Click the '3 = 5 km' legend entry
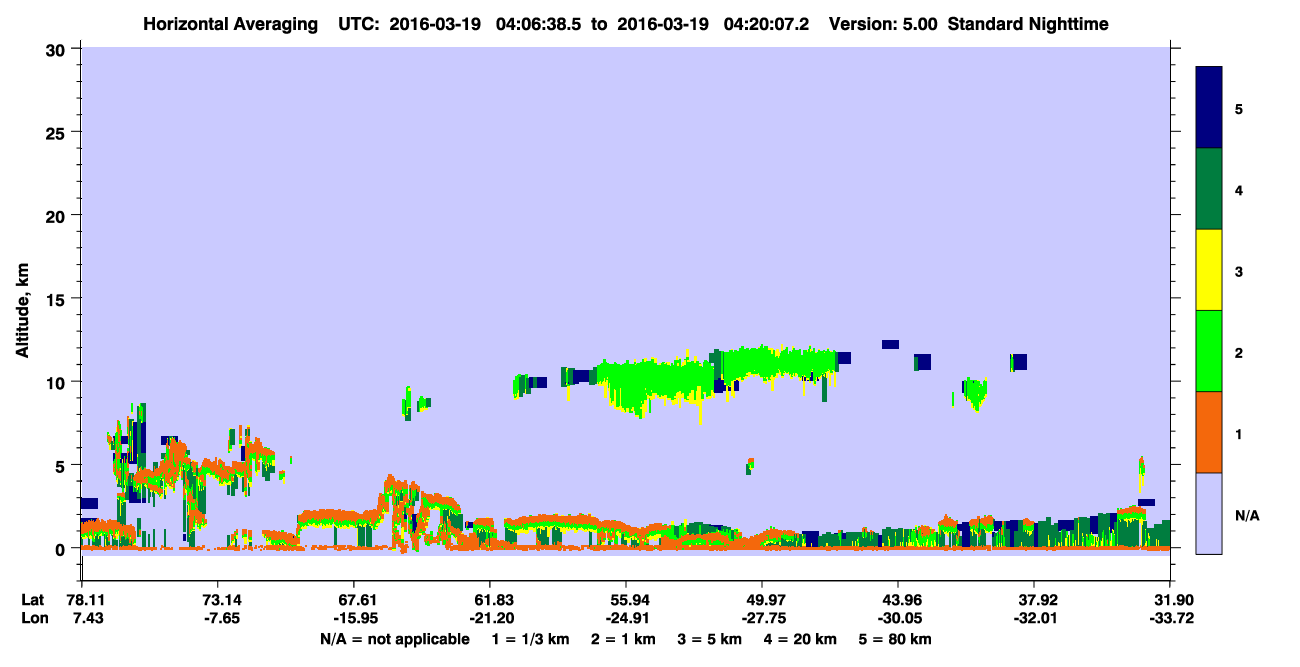This screenshot has width=1300, height=667. (x=709, y=639)
